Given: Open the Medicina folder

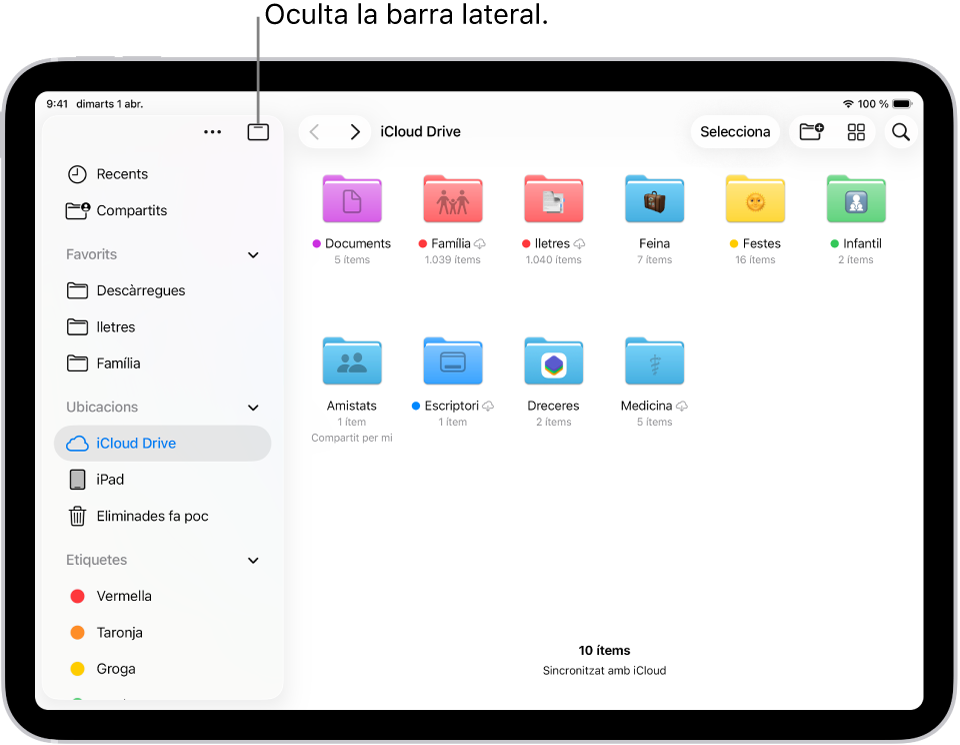Looking at the screenshot, I should (x=654, y=361).
